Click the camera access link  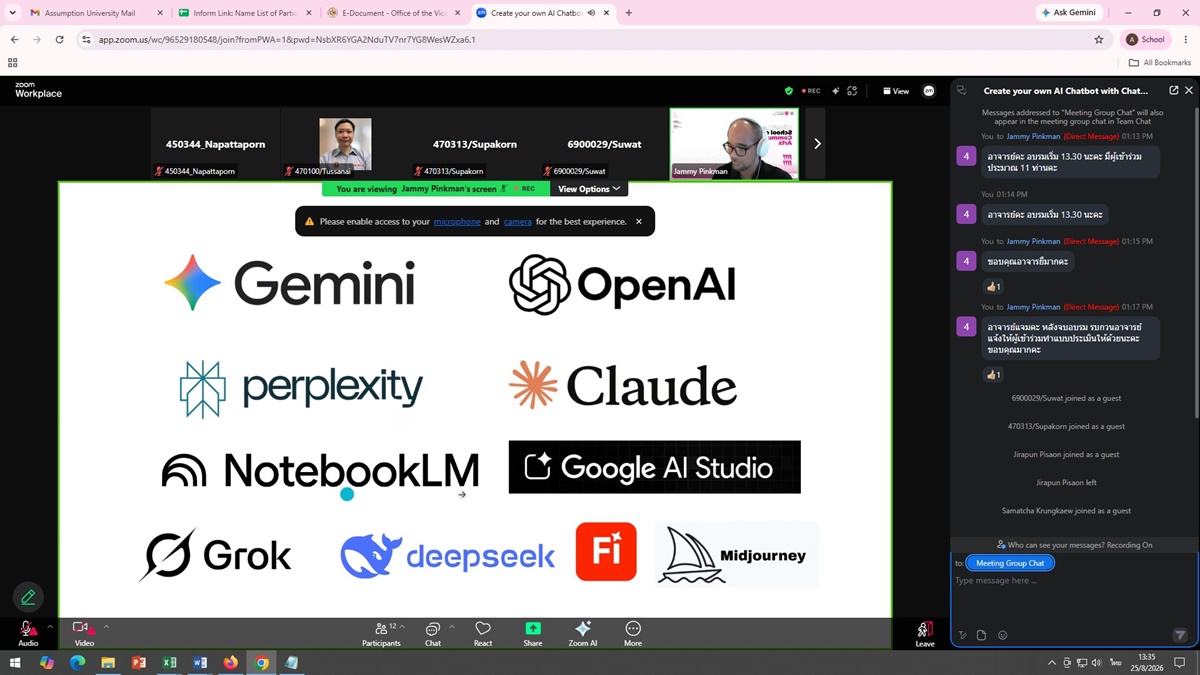(x=518, y=221)
